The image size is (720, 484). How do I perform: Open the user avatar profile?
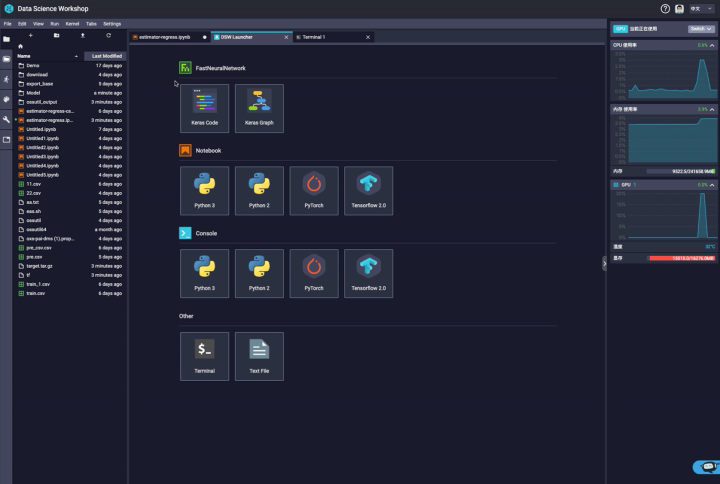tap(679, 9)
